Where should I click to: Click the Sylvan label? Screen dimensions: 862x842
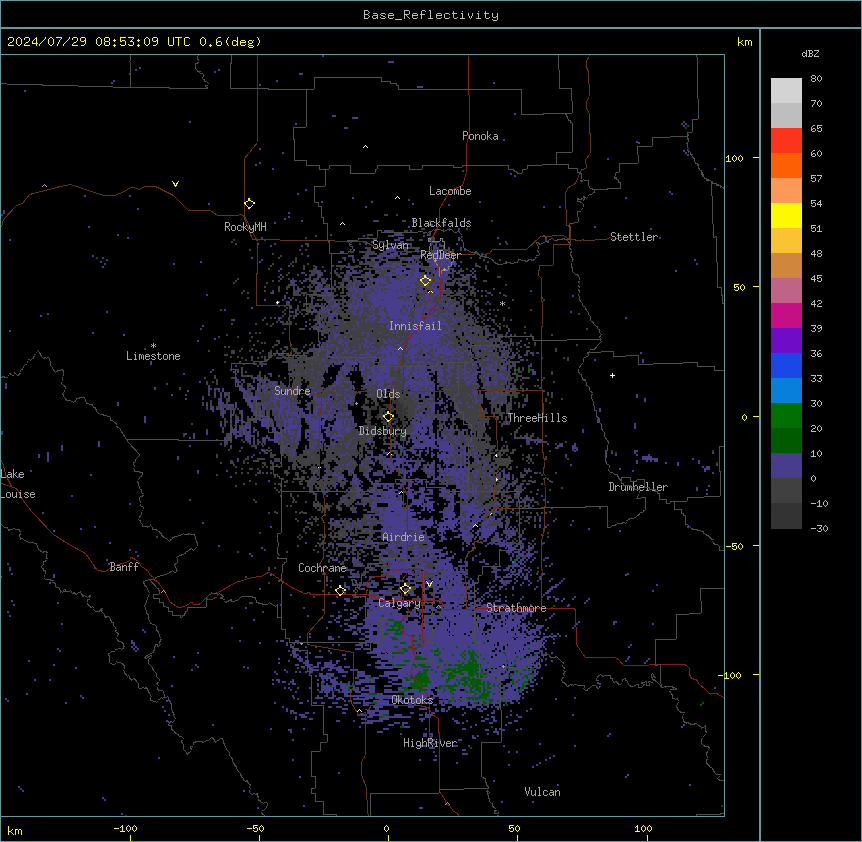(x=390, y=245)
